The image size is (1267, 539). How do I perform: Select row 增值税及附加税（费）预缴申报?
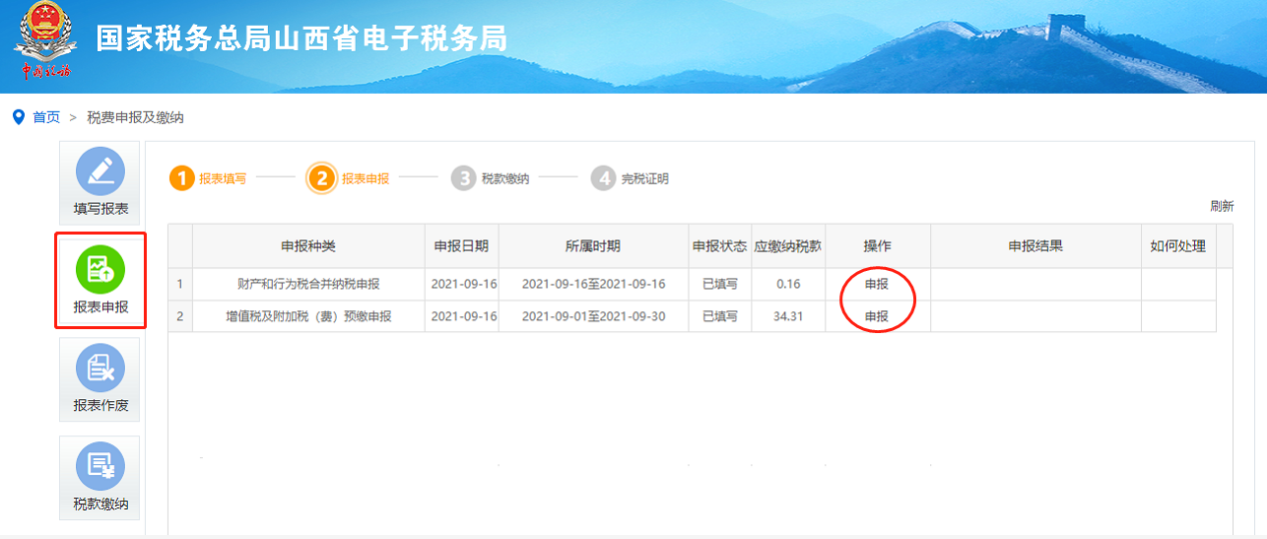(x=692, y=316)
